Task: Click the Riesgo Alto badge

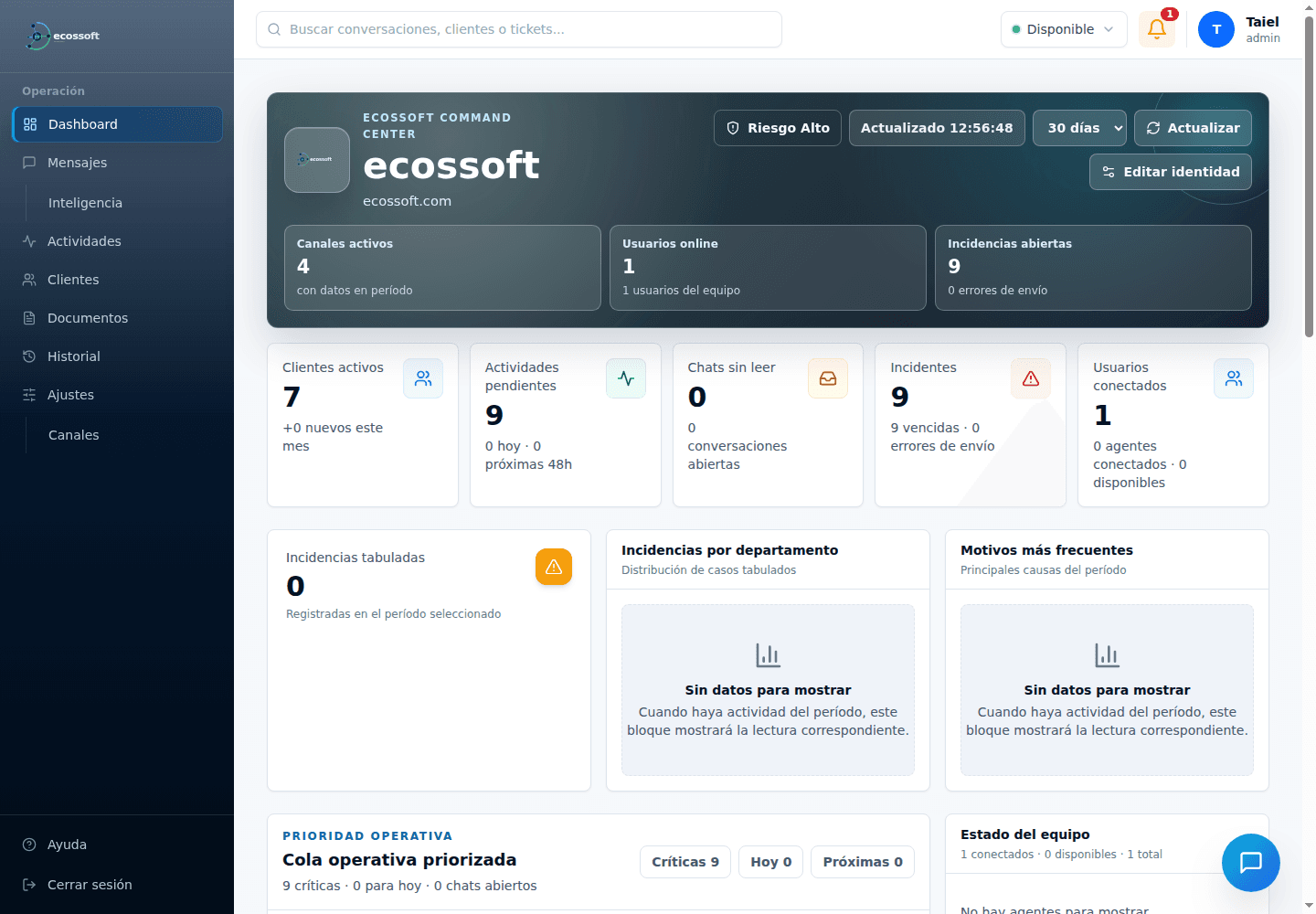Action: pyautogui.click(x=778, y=128)
